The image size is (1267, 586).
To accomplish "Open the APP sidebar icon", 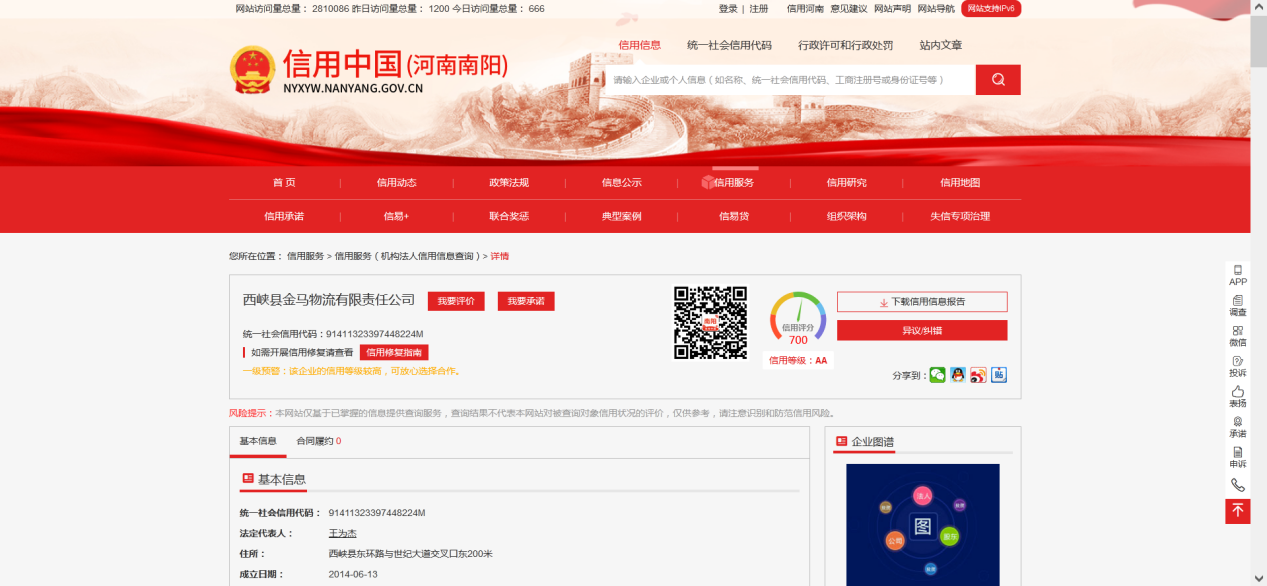I will pyautogui.click(x=1238, y=276).
